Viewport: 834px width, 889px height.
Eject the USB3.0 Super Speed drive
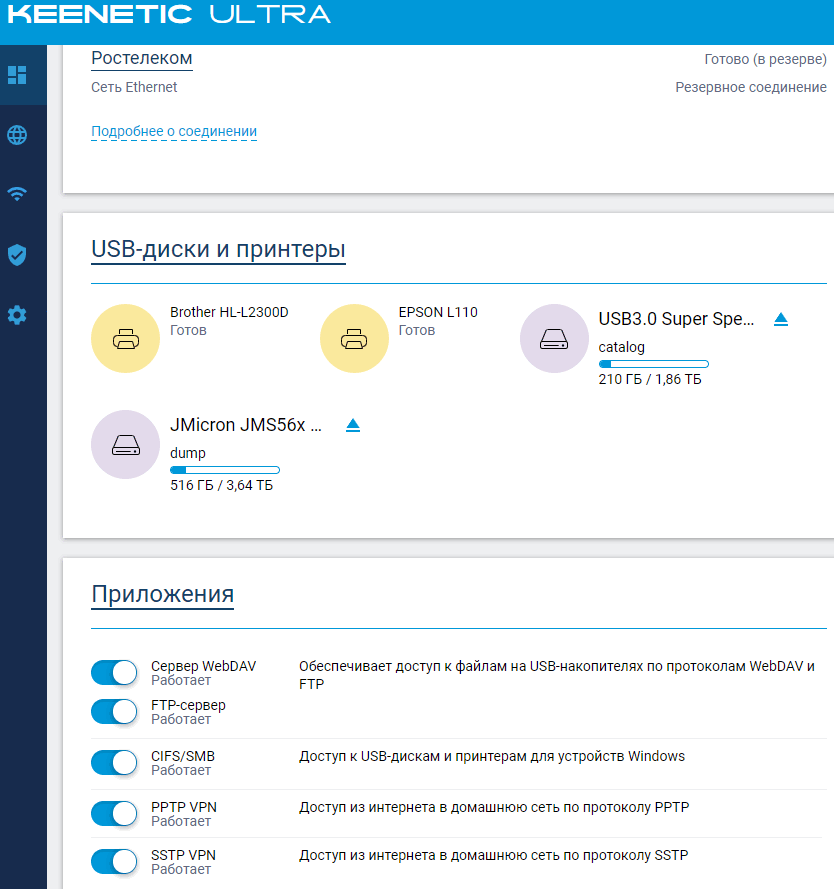point(782,319)
